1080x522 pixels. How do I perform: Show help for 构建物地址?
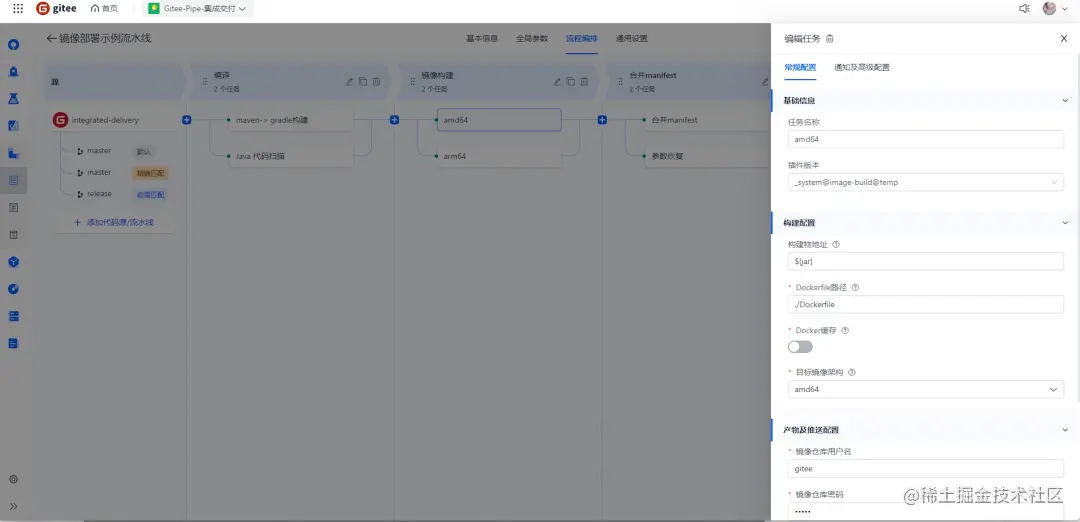(x=836, y=244)
